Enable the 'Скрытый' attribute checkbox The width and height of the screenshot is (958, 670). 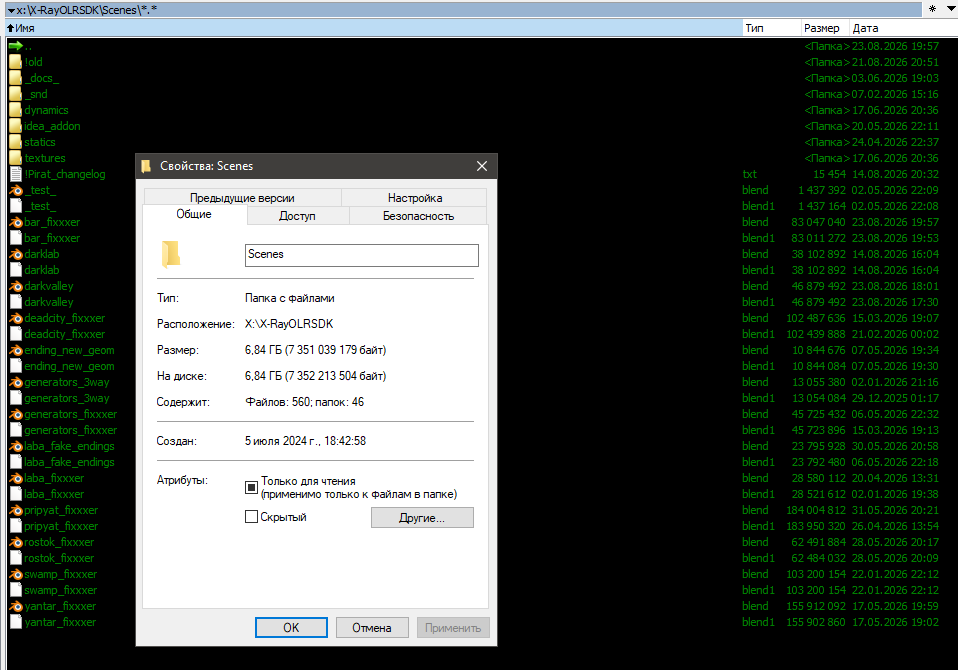click(251, 517)
